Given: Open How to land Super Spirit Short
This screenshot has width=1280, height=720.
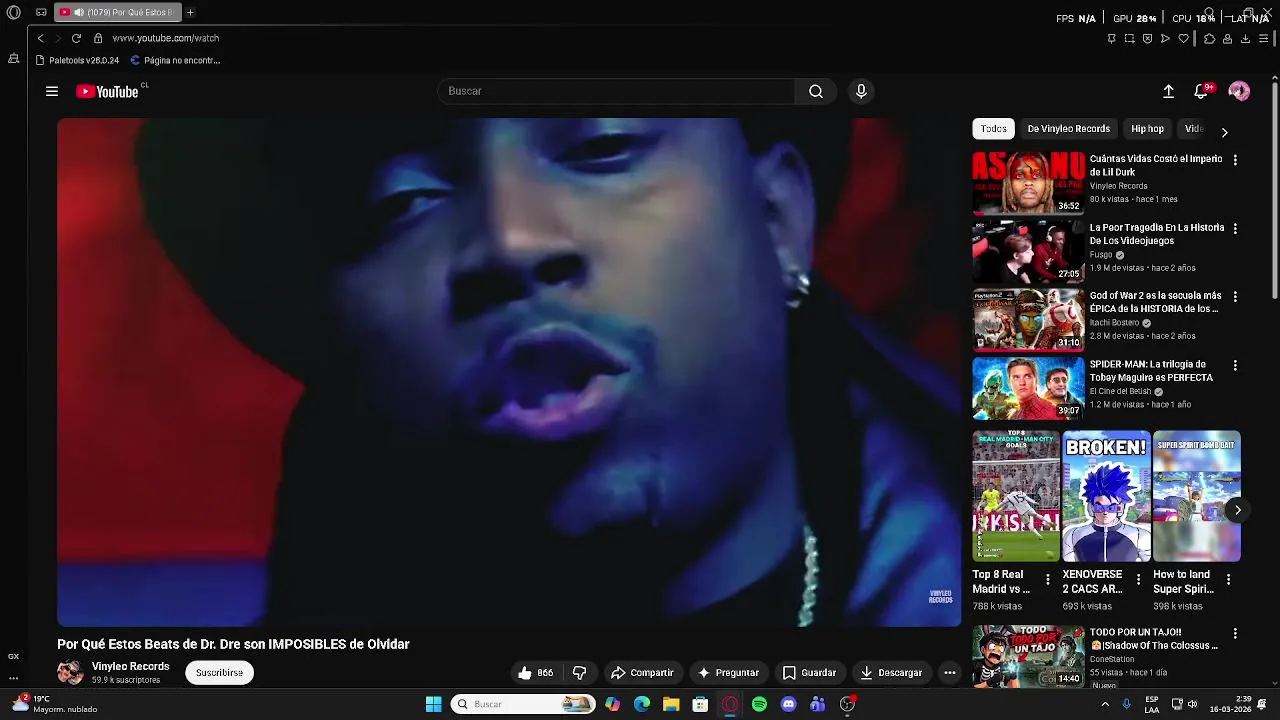Looking at the screenshot, I should tap(1197, 496).
